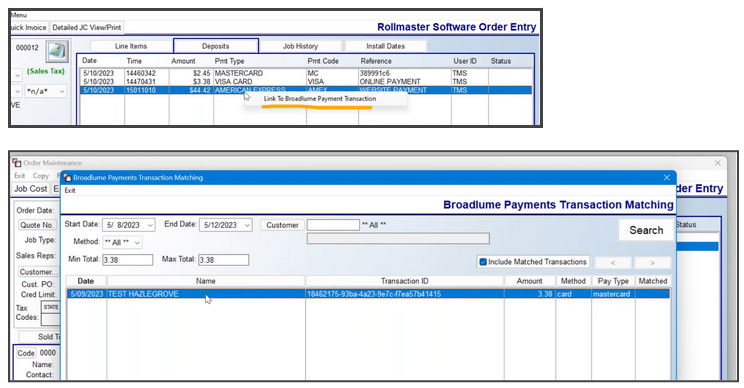Open the dropdown beside Sales Tax label

pyautogui.click(x=18, y=75)
